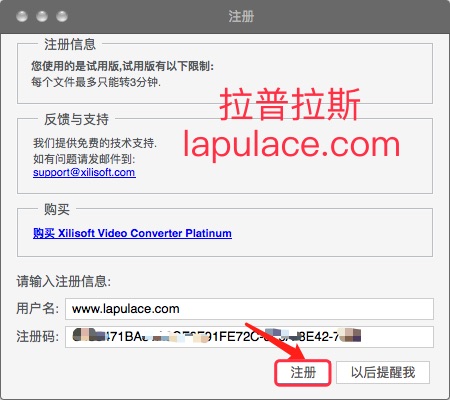The image size is (450, 400).
Task: Click the 注册码 label
Action: coord(37,336)
